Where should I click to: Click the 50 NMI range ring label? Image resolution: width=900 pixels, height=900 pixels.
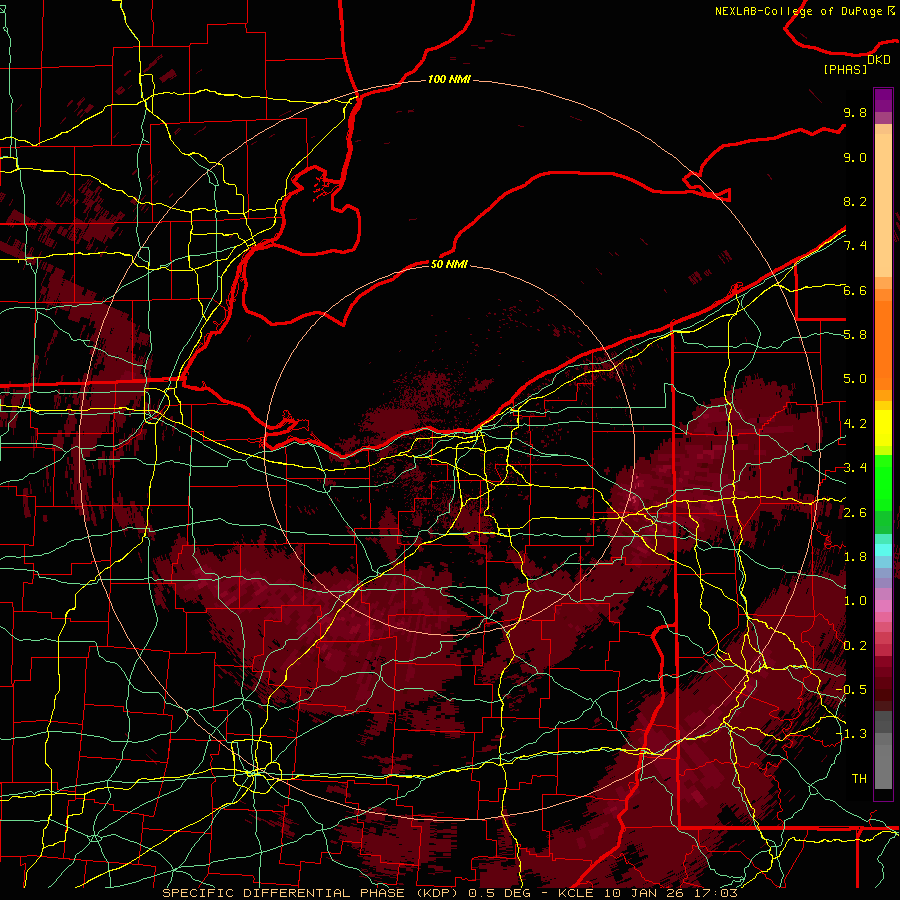(449, 264)
